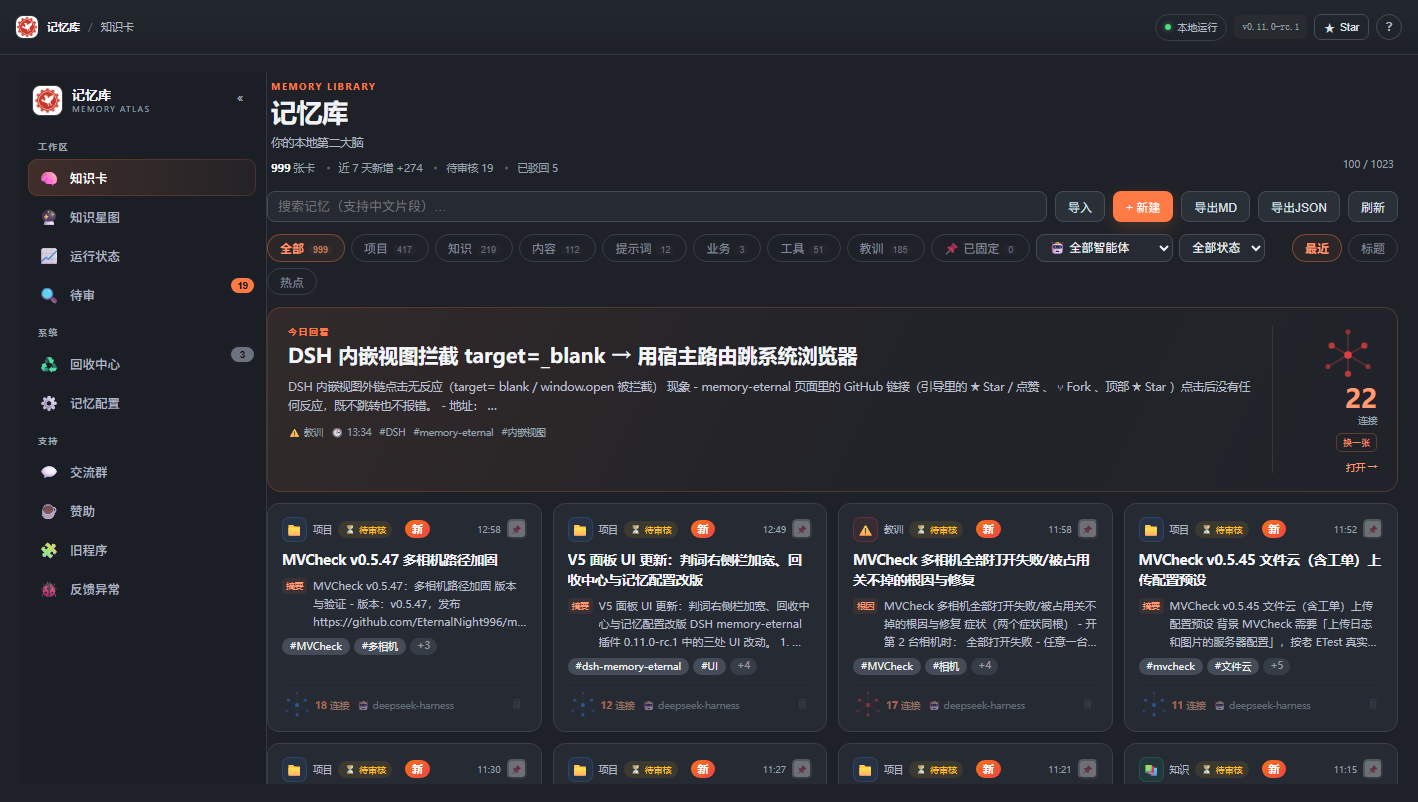
Task: Click the 18 连接 graph icon
Action: tap(297, 705)
